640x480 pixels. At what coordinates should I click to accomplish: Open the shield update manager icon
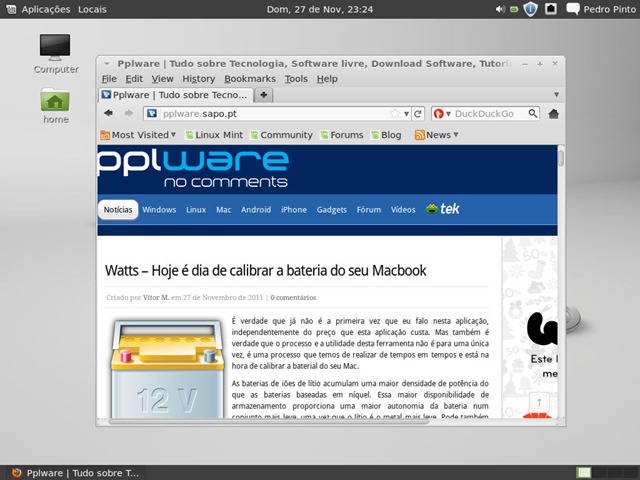[x=530, y=9]
